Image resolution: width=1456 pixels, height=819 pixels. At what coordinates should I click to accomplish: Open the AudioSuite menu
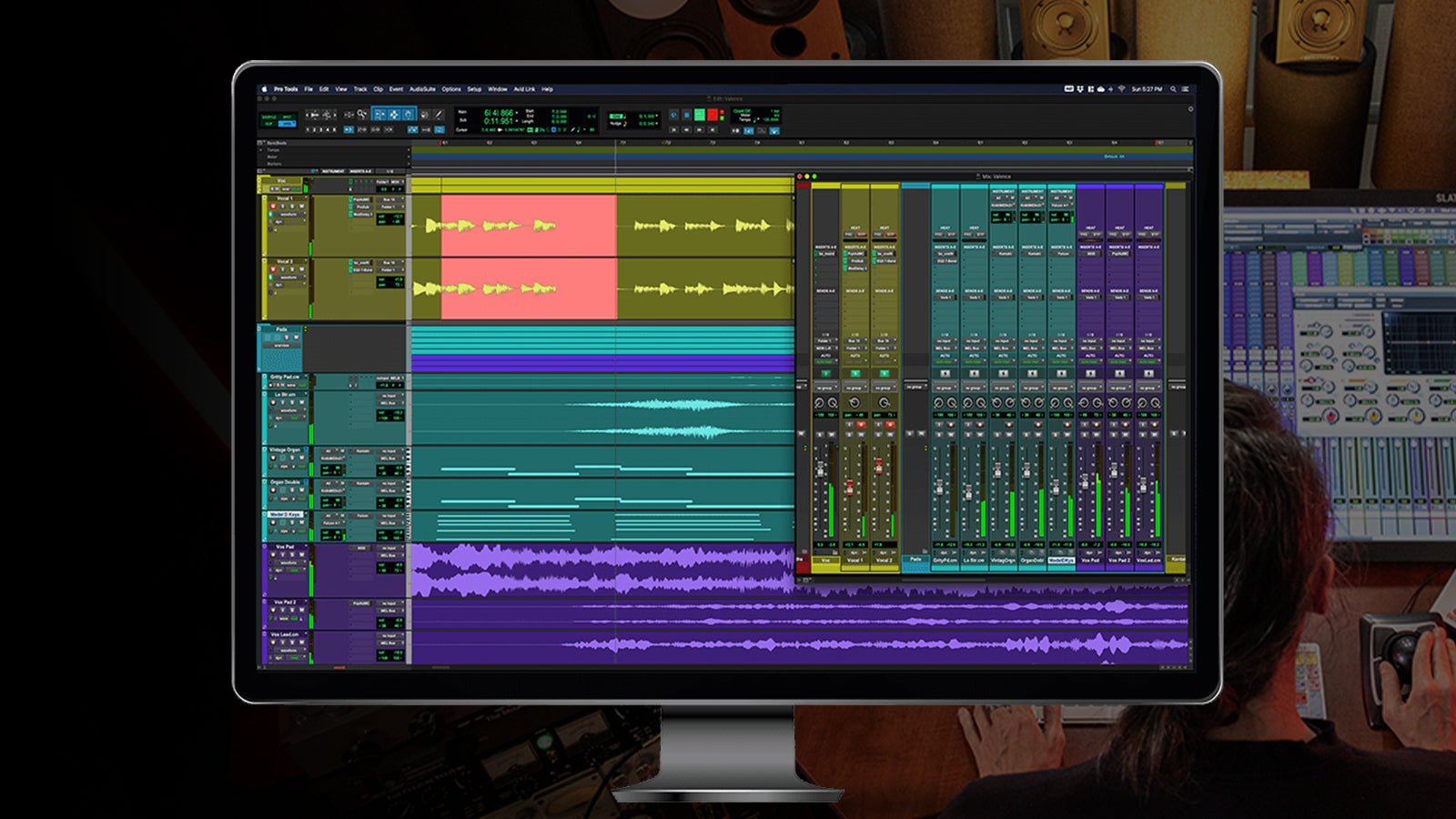[x=422, y=89]
